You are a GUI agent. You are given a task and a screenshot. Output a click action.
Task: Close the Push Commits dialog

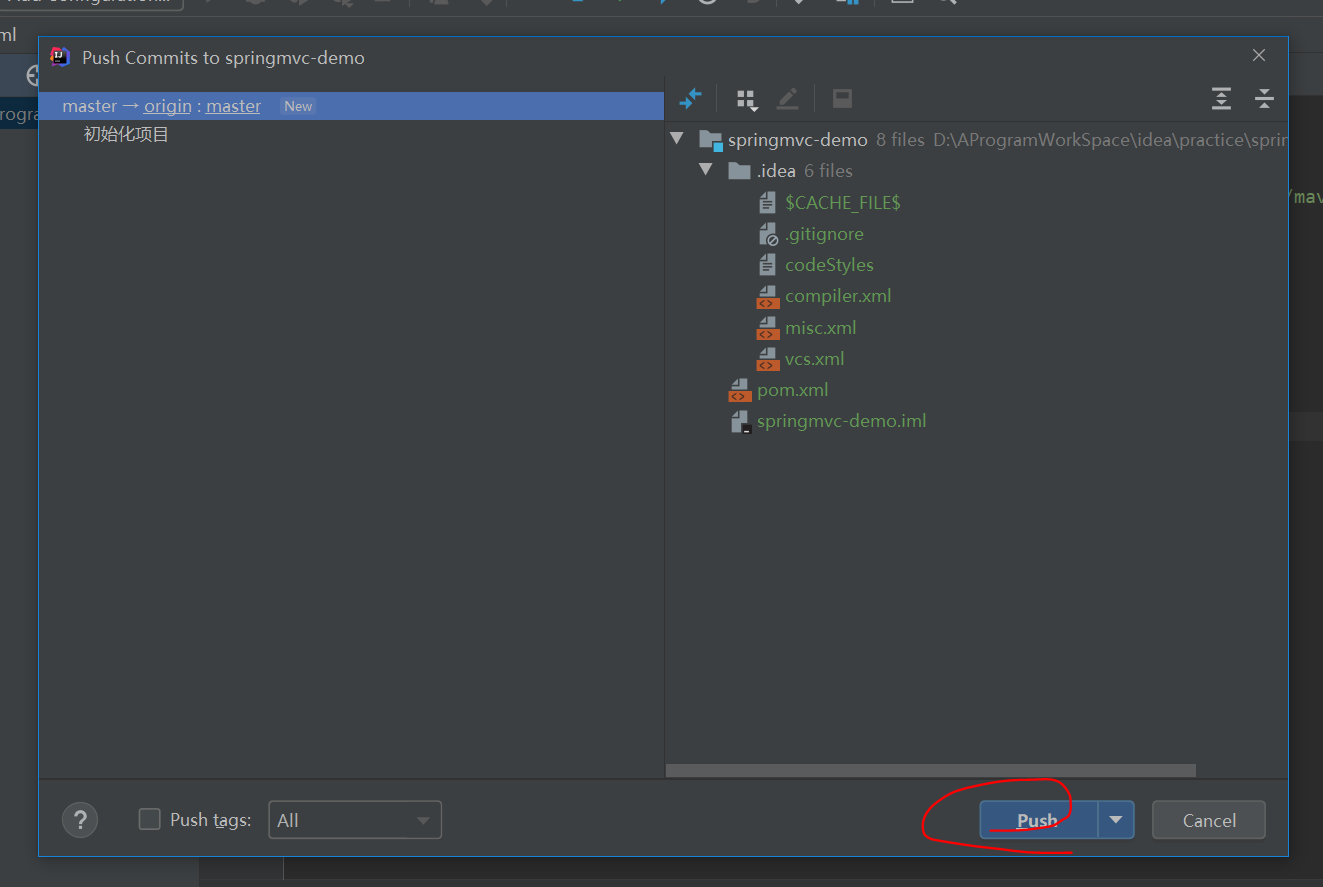pyautogui.click(x=1260, y=56)
